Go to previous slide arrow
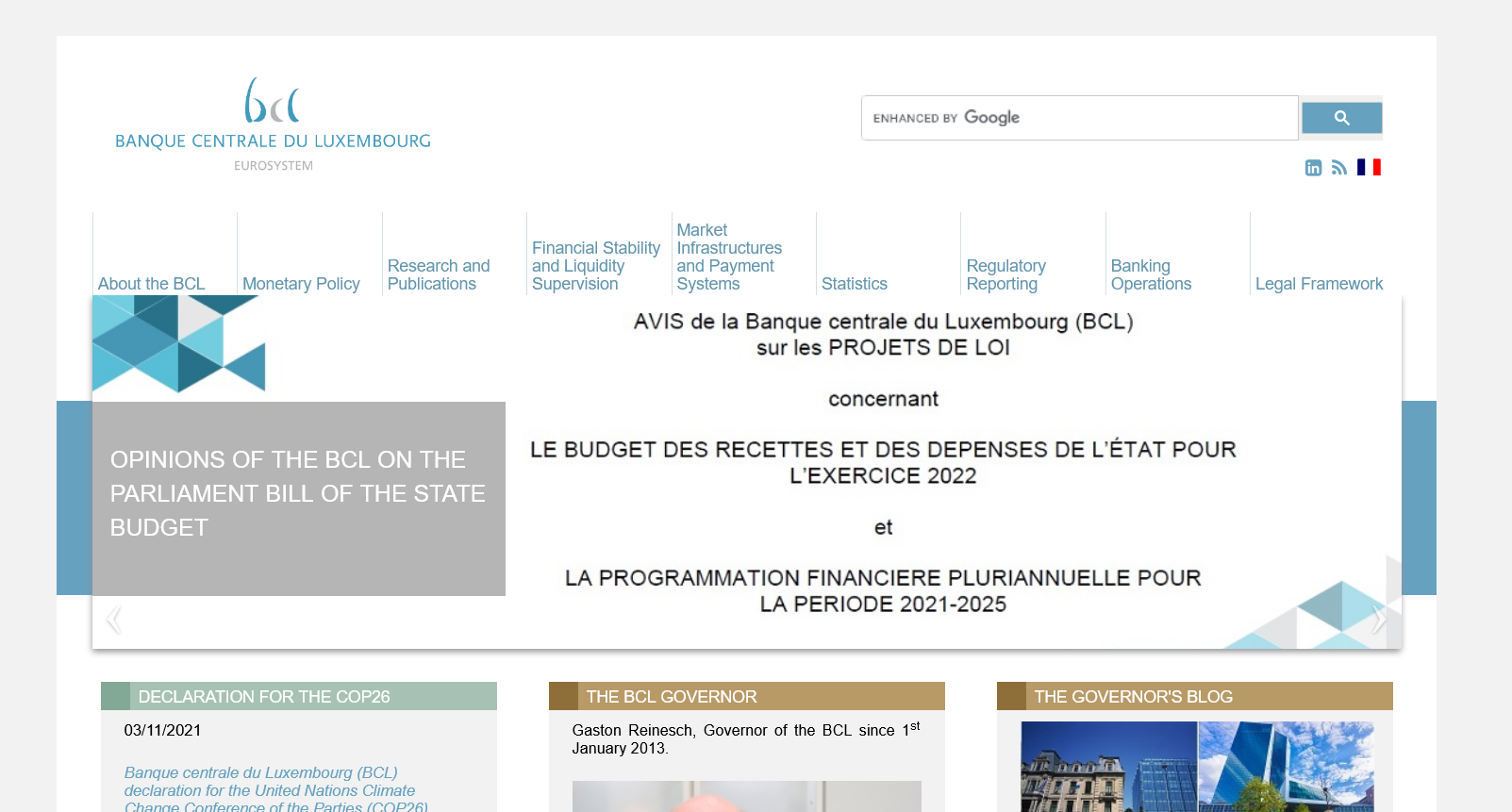The width and height of the screenshot is (1512, 812). tap(114, 620)
